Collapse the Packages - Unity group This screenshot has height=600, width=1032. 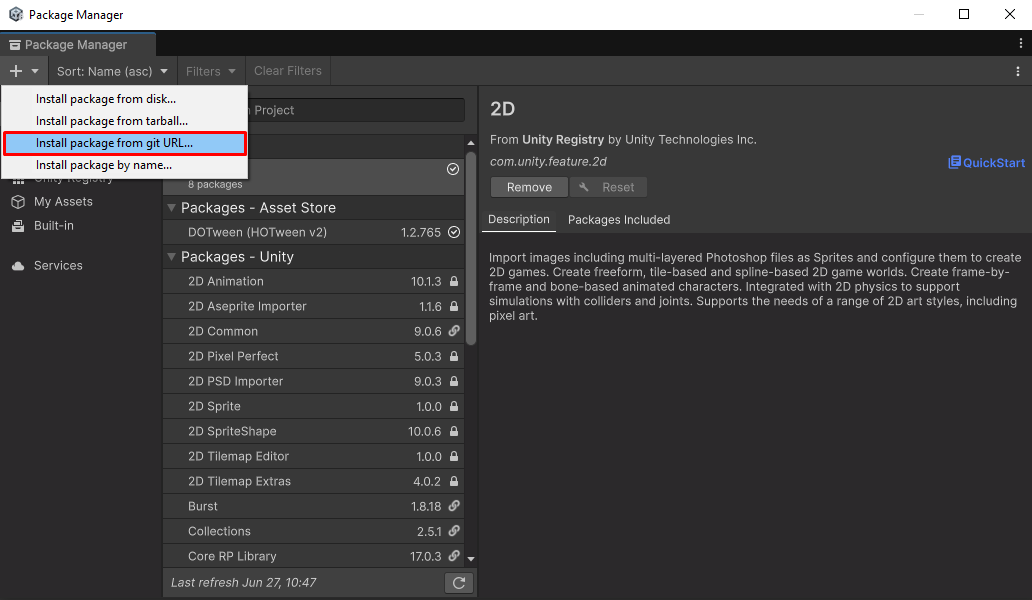click(x=172, y=257)
